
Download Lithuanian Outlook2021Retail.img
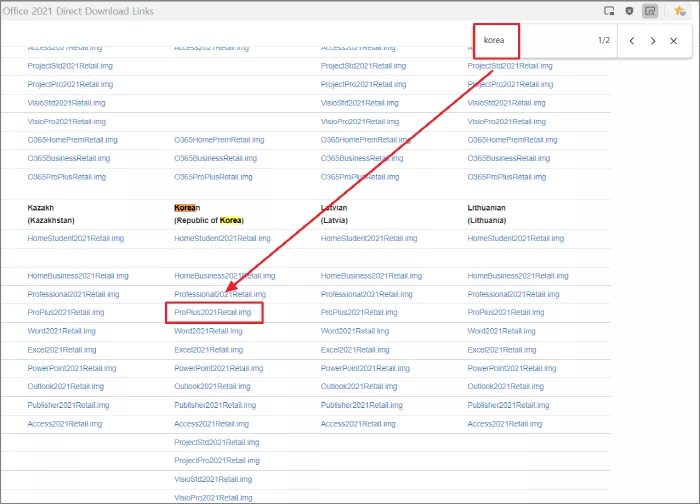pos(506,387)
